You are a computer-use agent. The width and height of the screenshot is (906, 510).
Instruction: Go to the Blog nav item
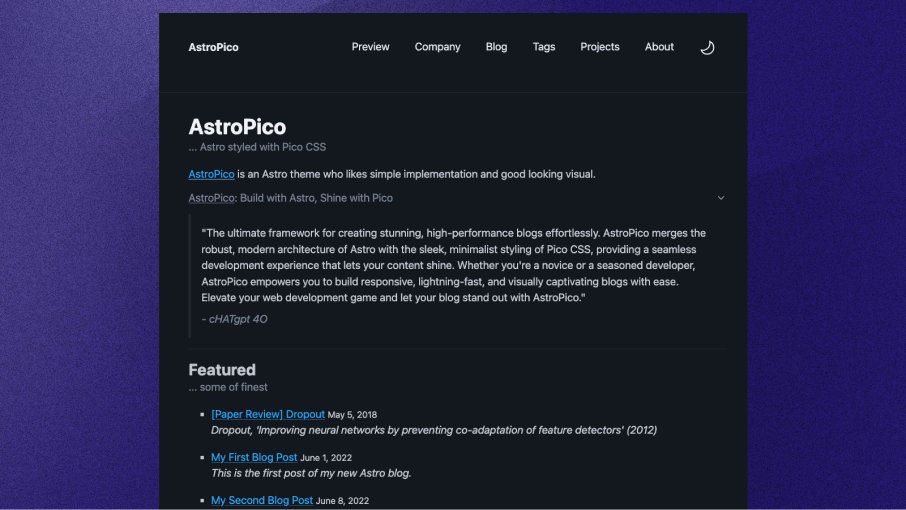tap(496, 47)
